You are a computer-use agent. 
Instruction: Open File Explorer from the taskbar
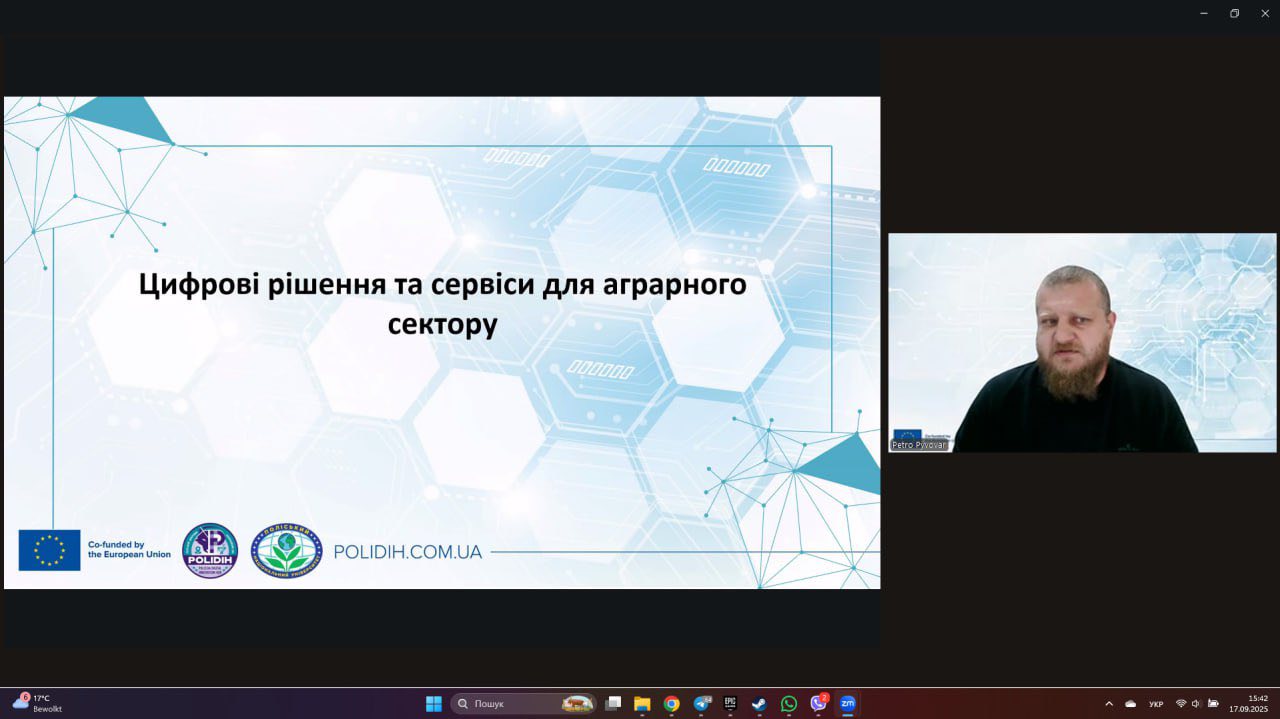[642, 704]
